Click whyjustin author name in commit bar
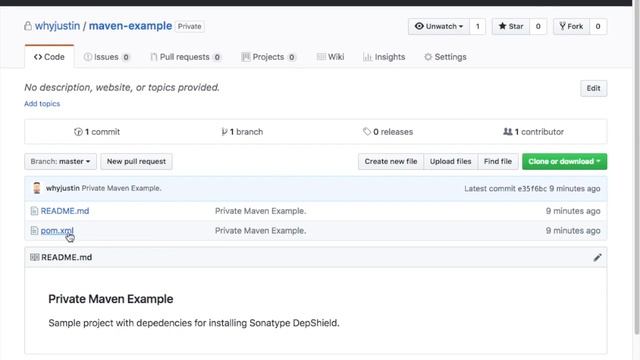The width and height of the screenshot is (640, 360). coord(62,188)
